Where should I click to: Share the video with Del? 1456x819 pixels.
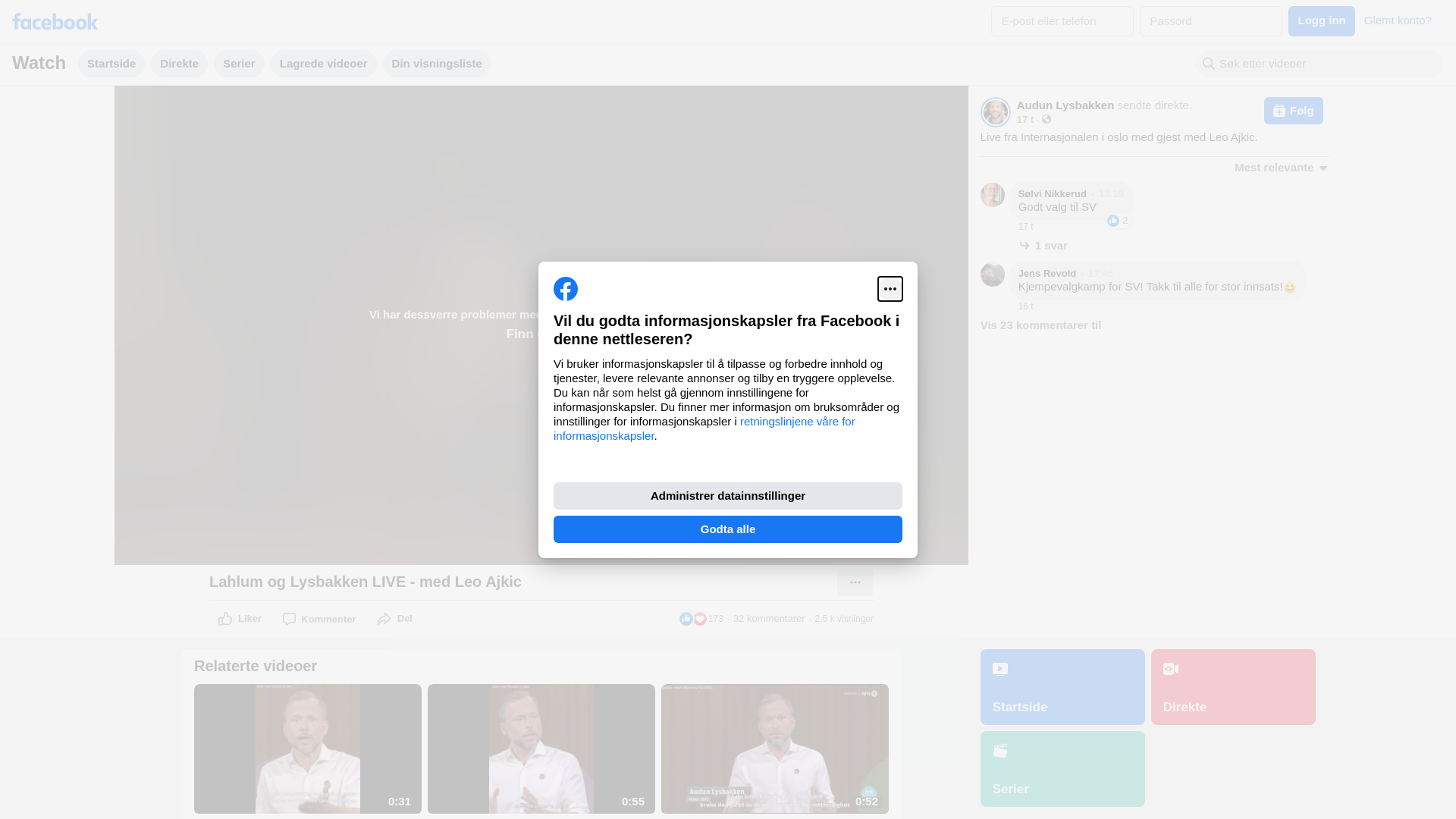point(394,619)
